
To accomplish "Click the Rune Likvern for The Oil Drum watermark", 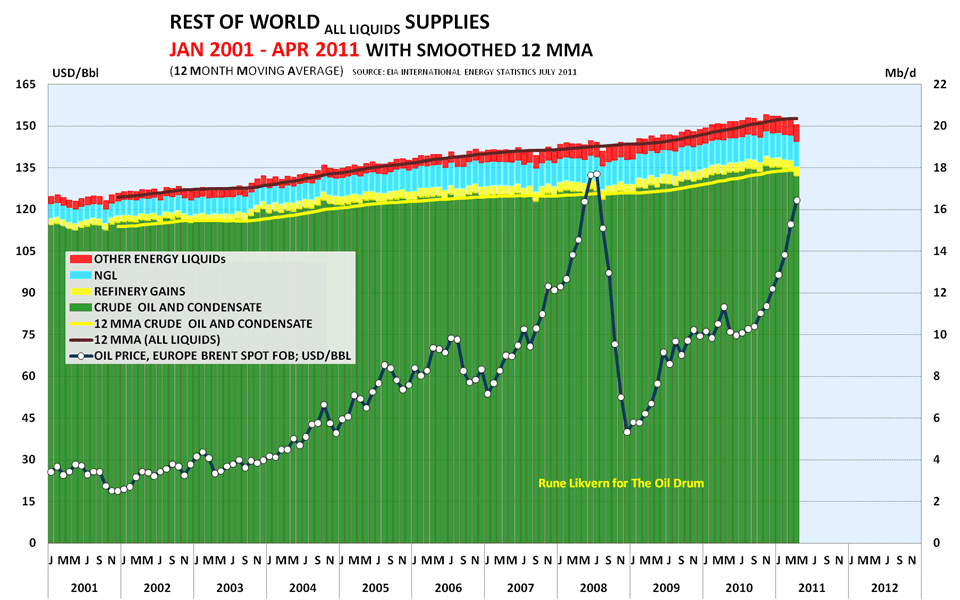I will [x=620, y=482].
